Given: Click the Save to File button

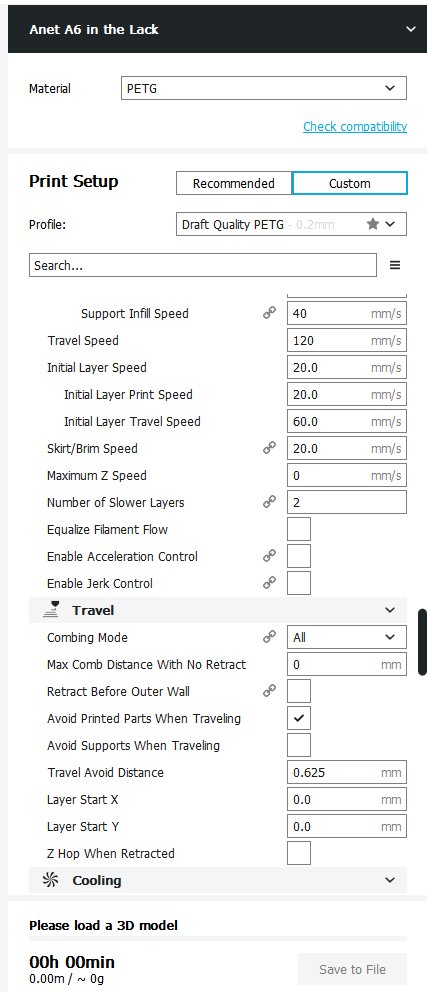Looking at the screenshot, I should click(x=352, y=969).
